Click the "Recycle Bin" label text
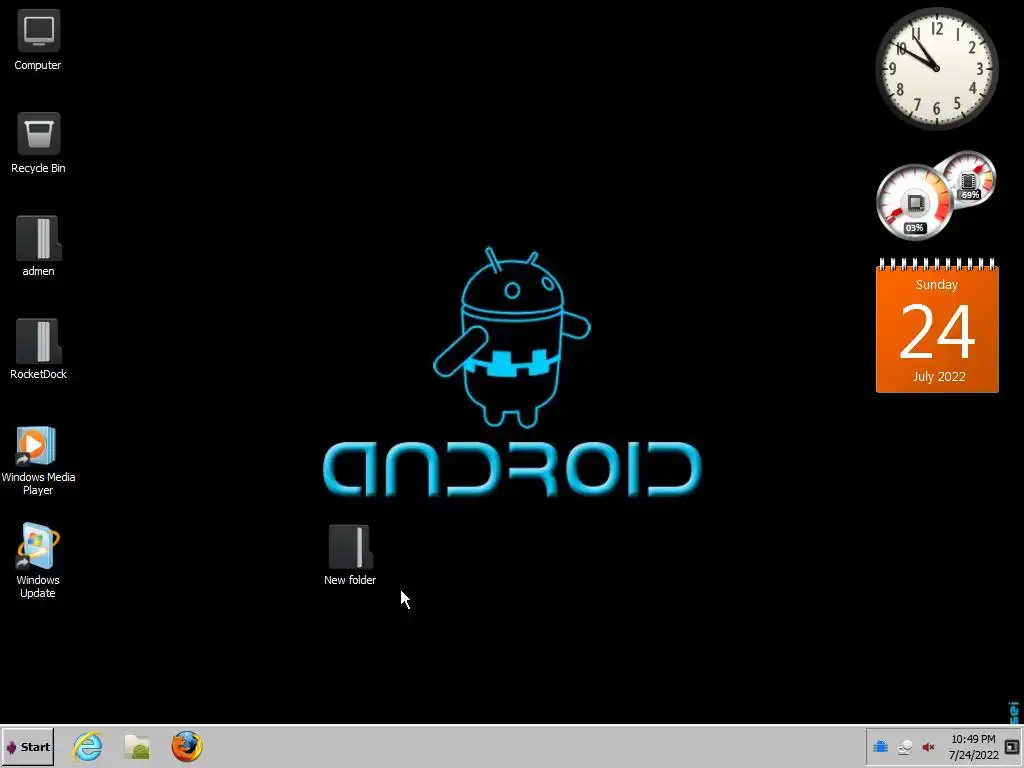 click(39, 168)
